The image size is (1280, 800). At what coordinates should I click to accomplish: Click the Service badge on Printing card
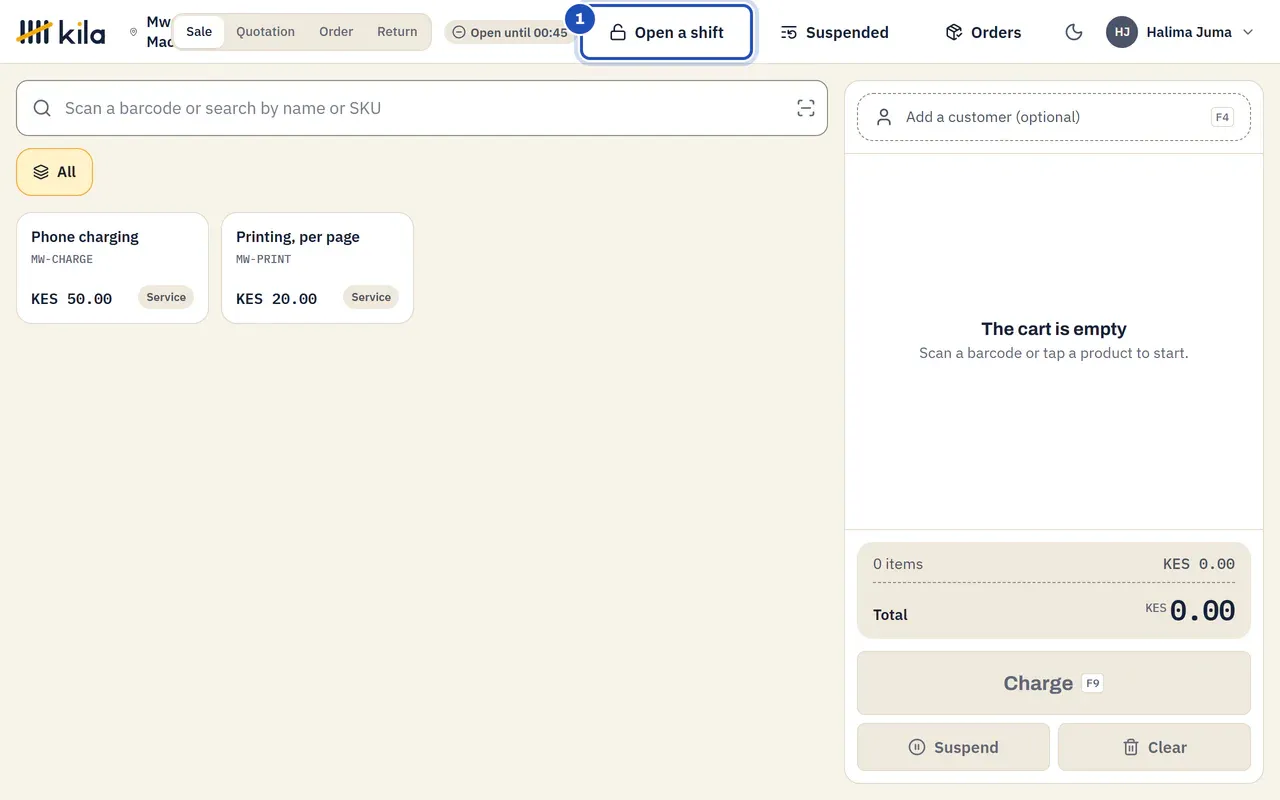tap(371, 297)
